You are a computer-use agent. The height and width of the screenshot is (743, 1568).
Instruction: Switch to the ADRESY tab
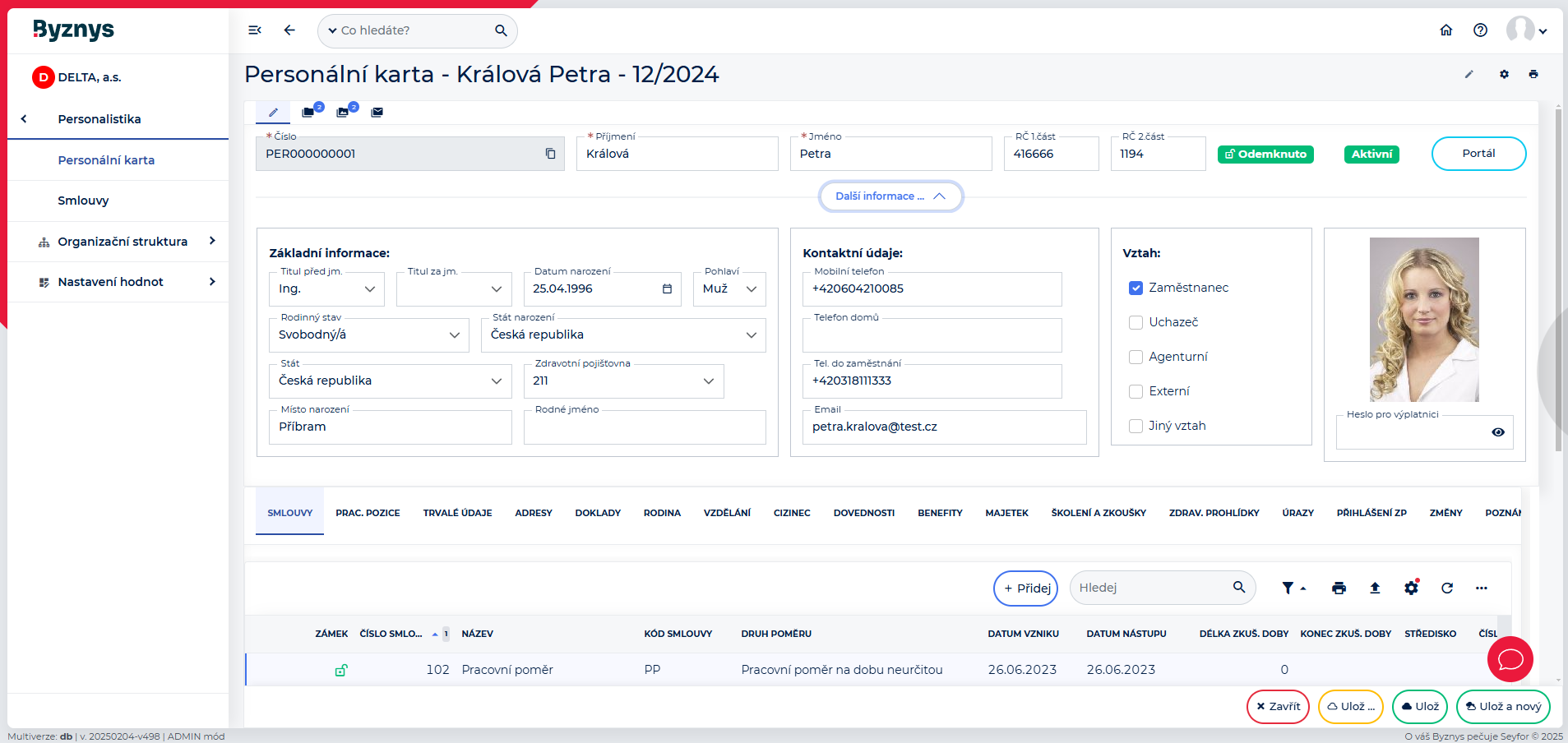tap(534, 513)
